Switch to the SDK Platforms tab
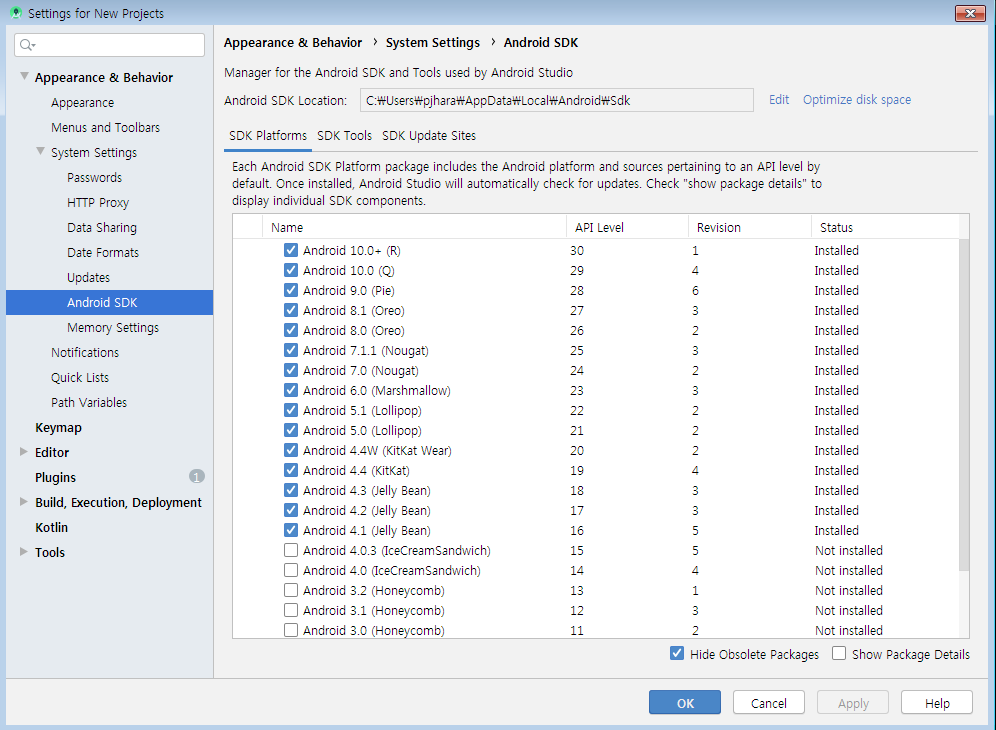996x730 pixels. tap(268, 136)
